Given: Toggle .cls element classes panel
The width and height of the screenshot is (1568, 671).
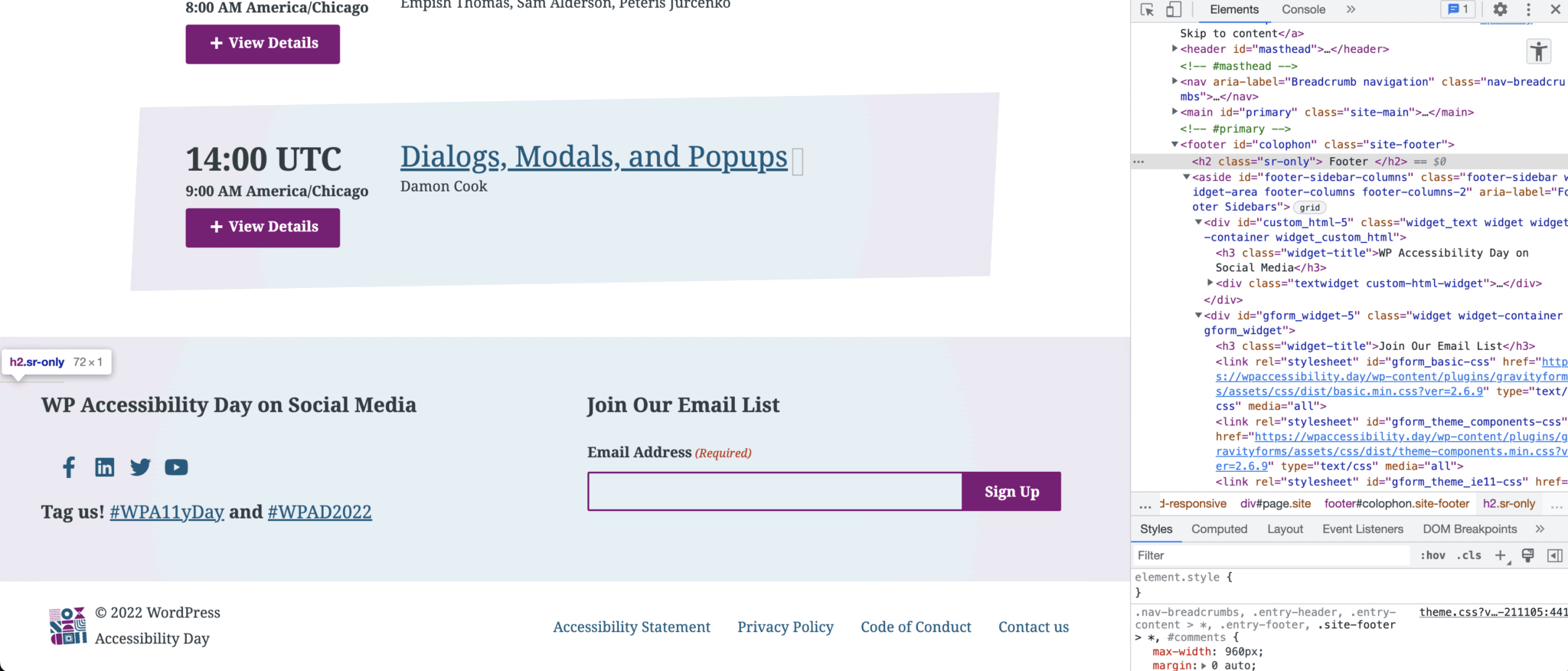Looking at the screenshot, I should (1468, 555).
